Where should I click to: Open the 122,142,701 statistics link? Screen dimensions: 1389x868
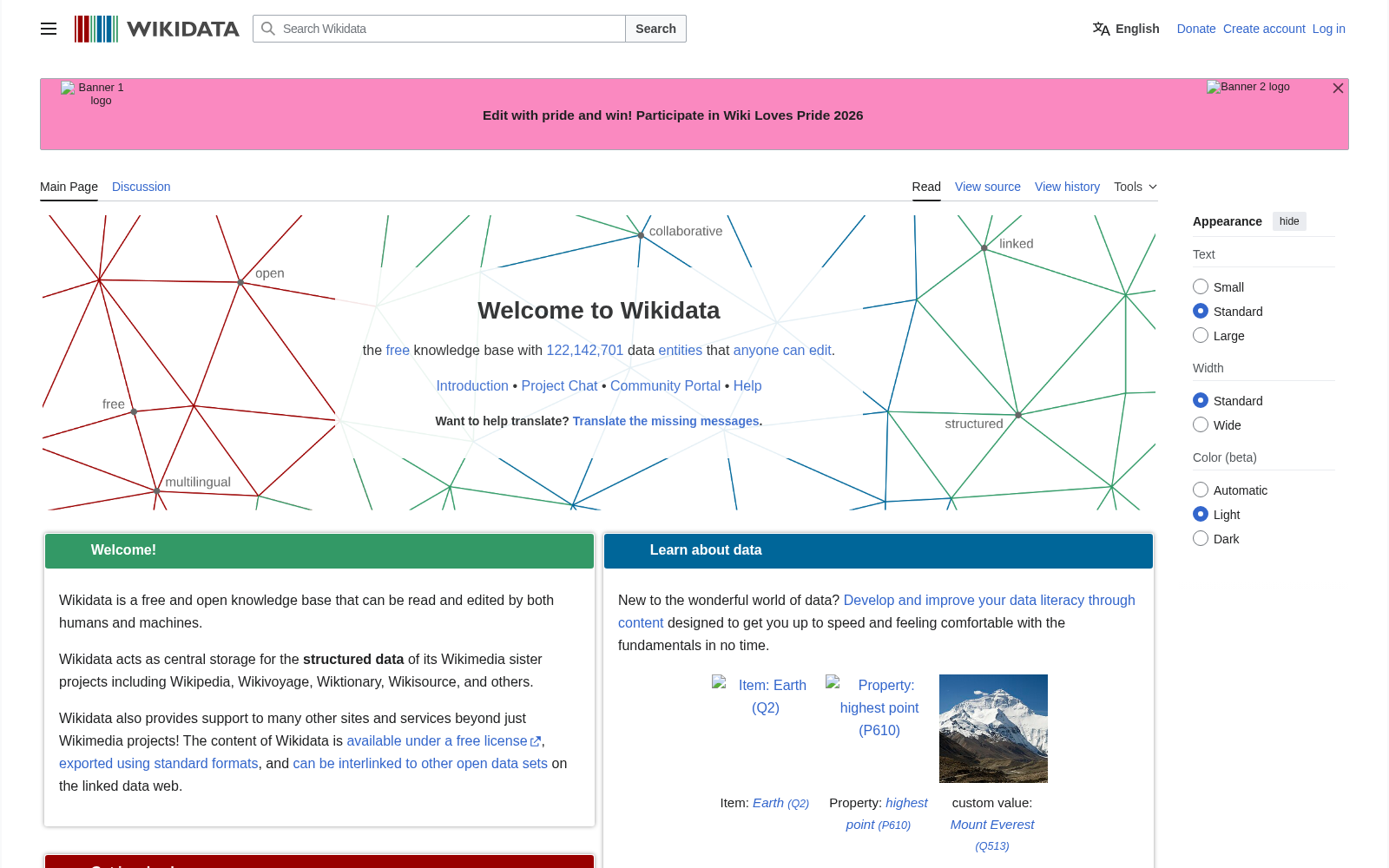(585, 350)
